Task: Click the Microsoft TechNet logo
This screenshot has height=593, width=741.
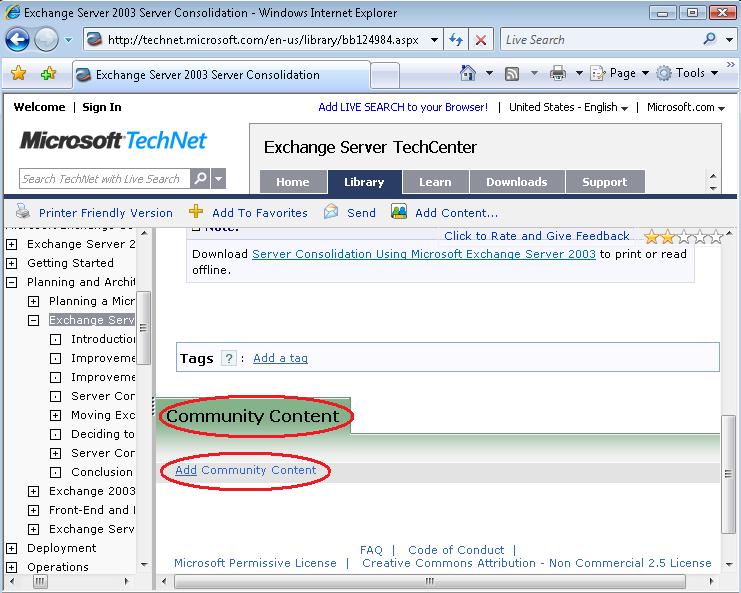Action: pos(113,140)
